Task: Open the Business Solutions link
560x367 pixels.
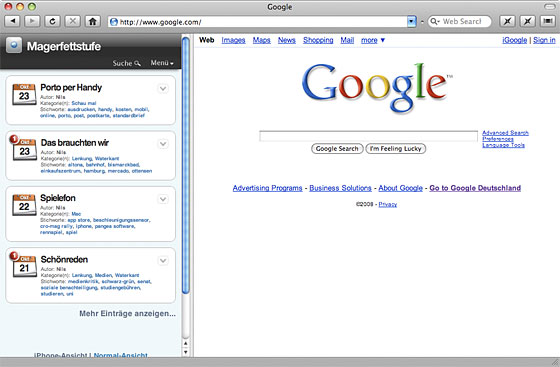Action: pos(340,188)
